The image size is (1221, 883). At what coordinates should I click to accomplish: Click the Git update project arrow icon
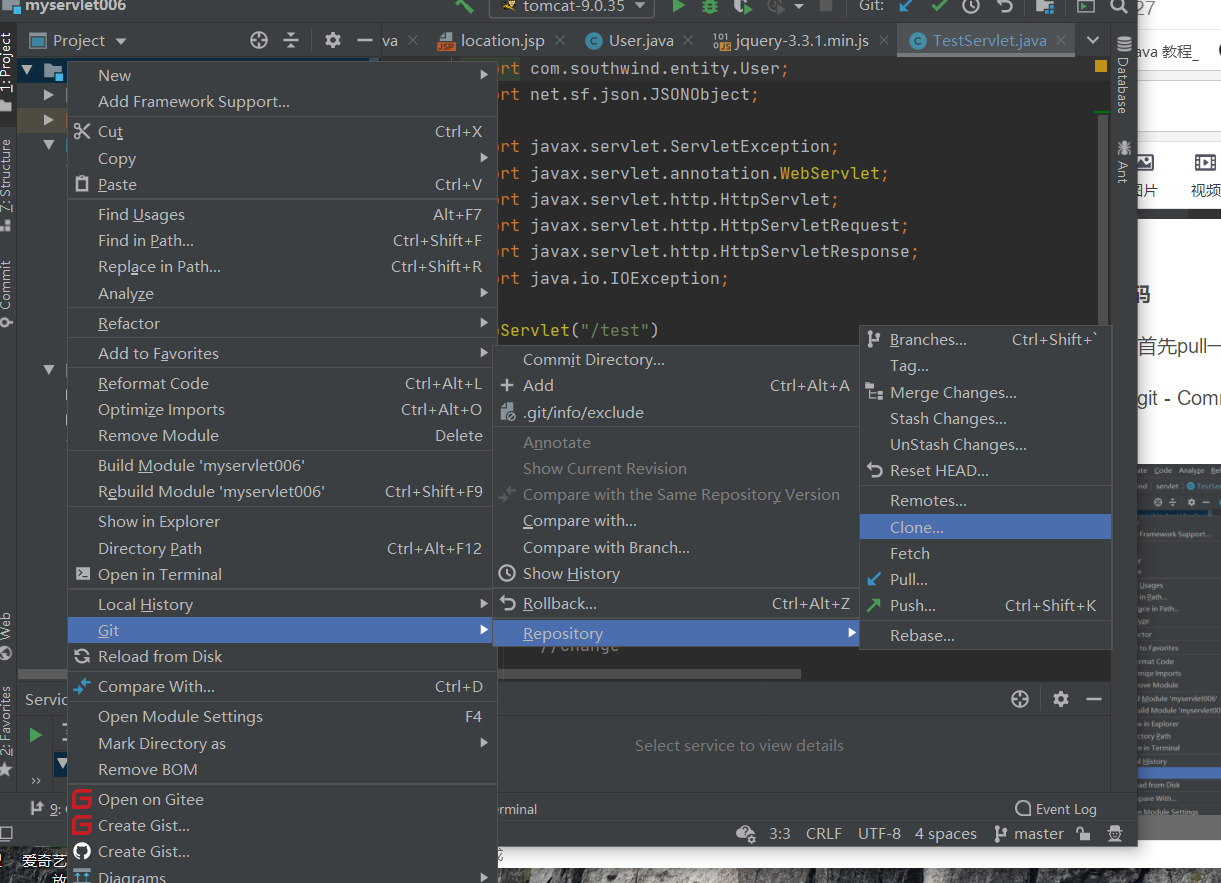(x=907, y=7)
